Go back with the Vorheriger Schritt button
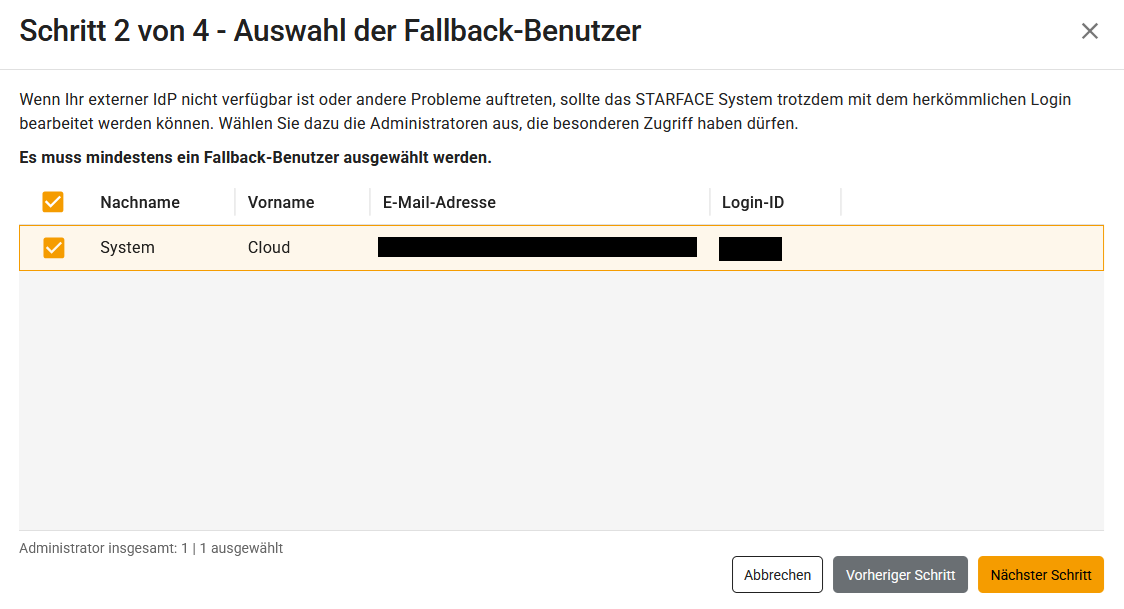This screenshot has width=1124, height=609. click(x=900, y=575)
